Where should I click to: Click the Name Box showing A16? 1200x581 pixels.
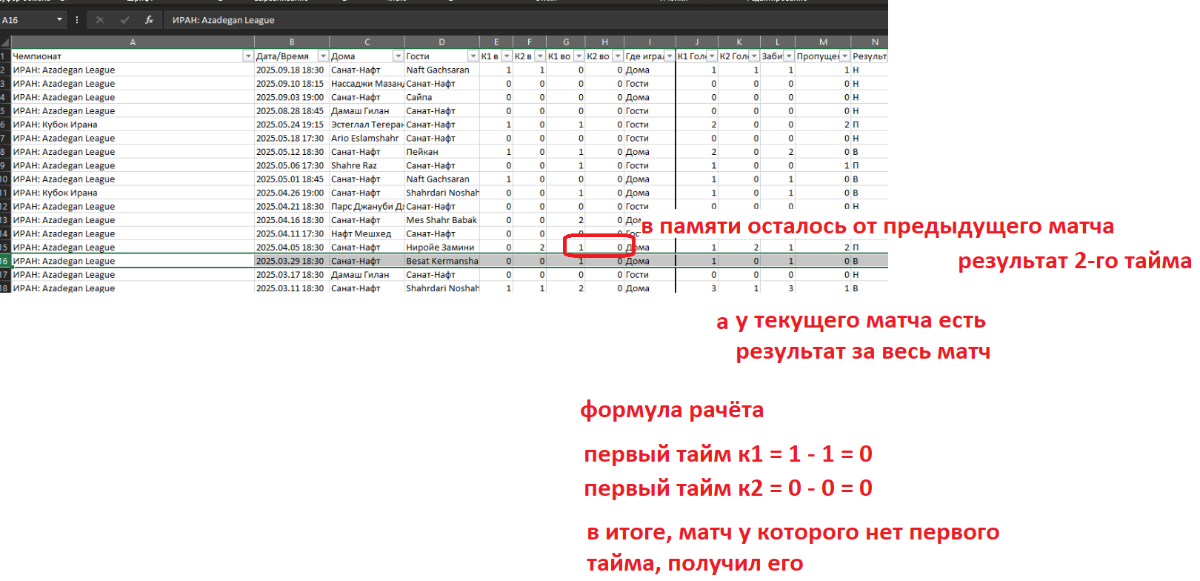[25, 20]
